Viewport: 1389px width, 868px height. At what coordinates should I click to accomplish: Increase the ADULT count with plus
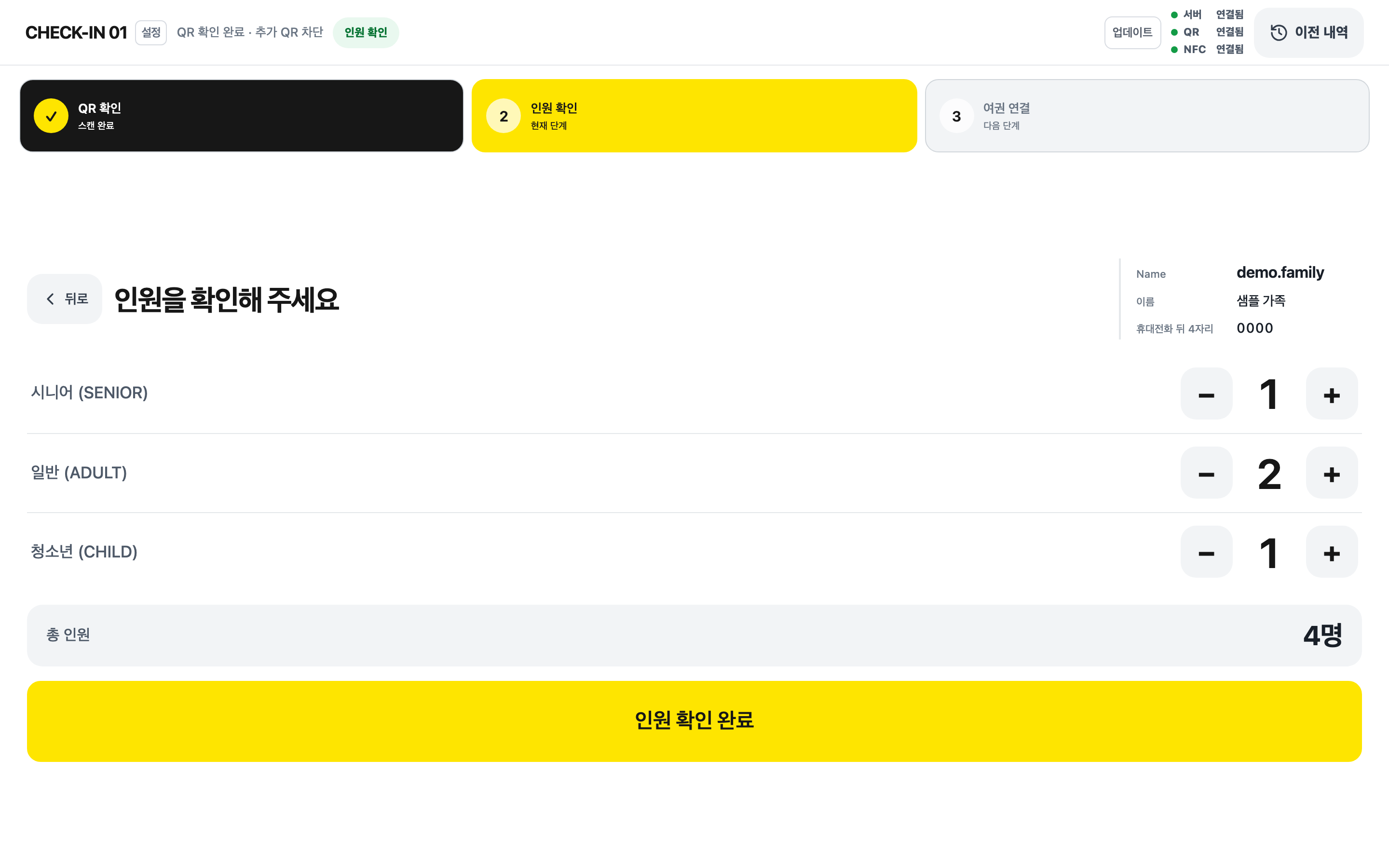point(1332,473)
